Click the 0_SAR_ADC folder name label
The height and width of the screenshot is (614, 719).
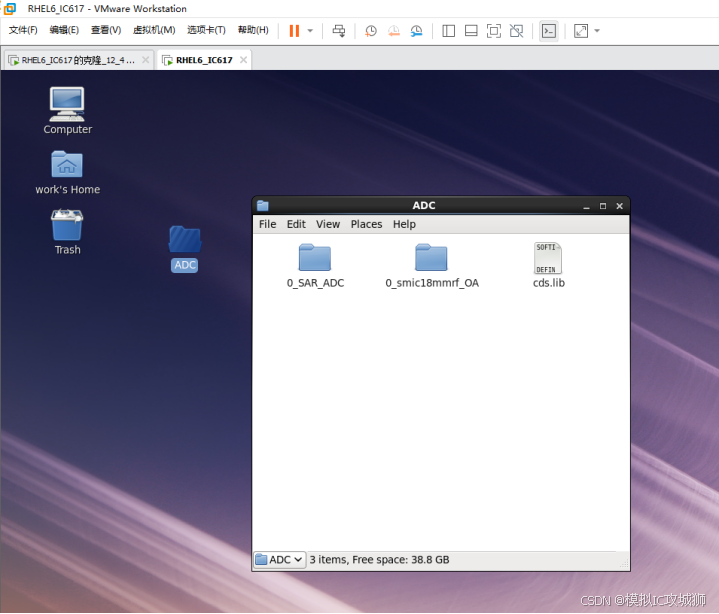click(315, 283)
